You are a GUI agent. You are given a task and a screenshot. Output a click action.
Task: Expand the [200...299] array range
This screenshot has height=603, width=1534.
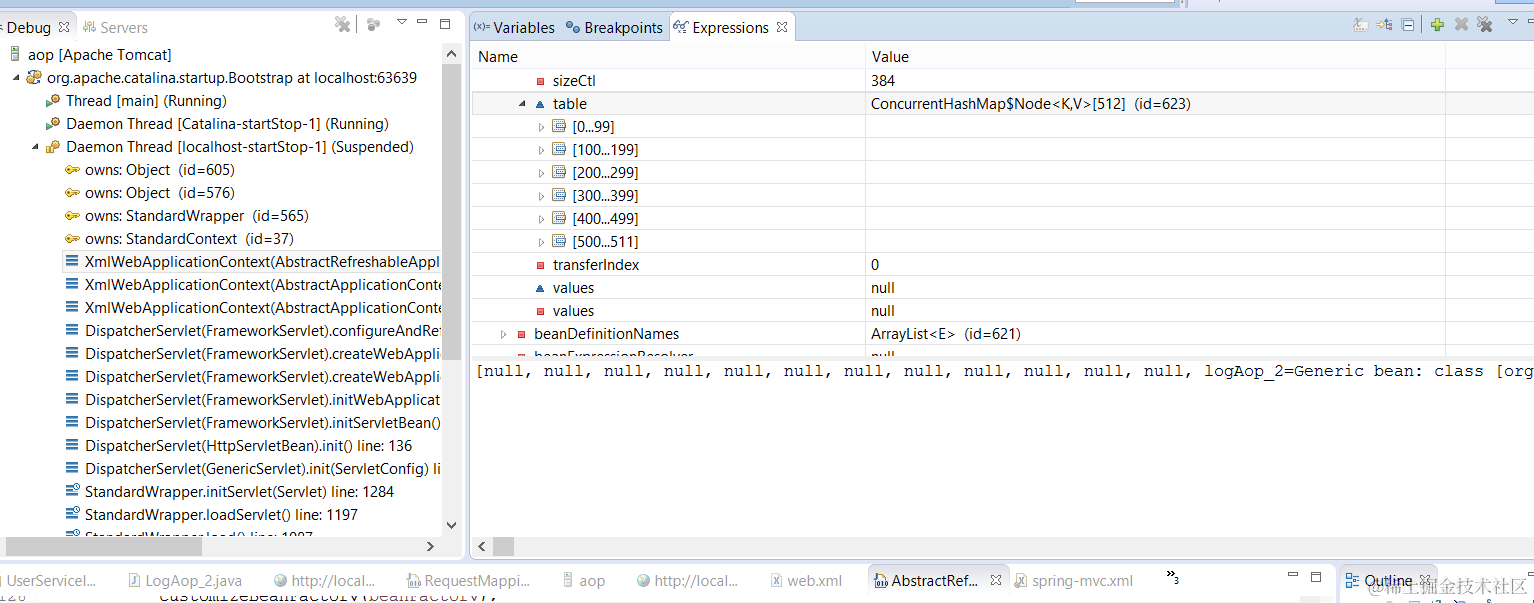click(x=541, y=173)
